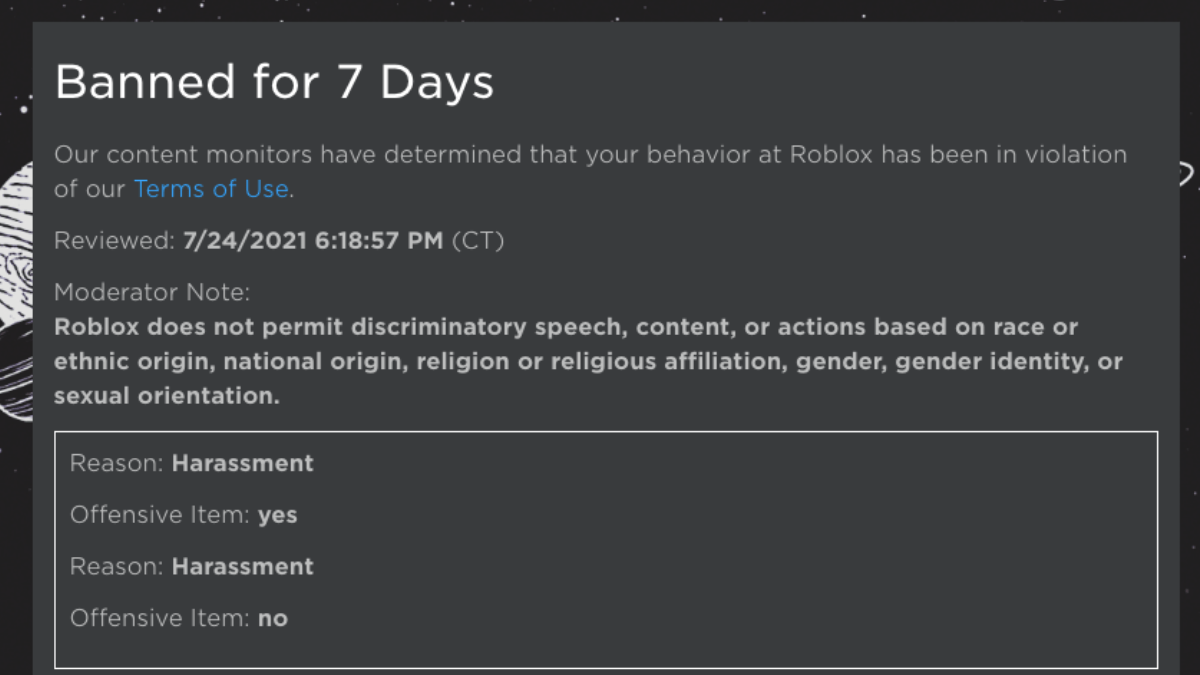Click the second Harassment reason entry
The height and width of the screenshot is (675, 1200).
click(x=243, y=566)
